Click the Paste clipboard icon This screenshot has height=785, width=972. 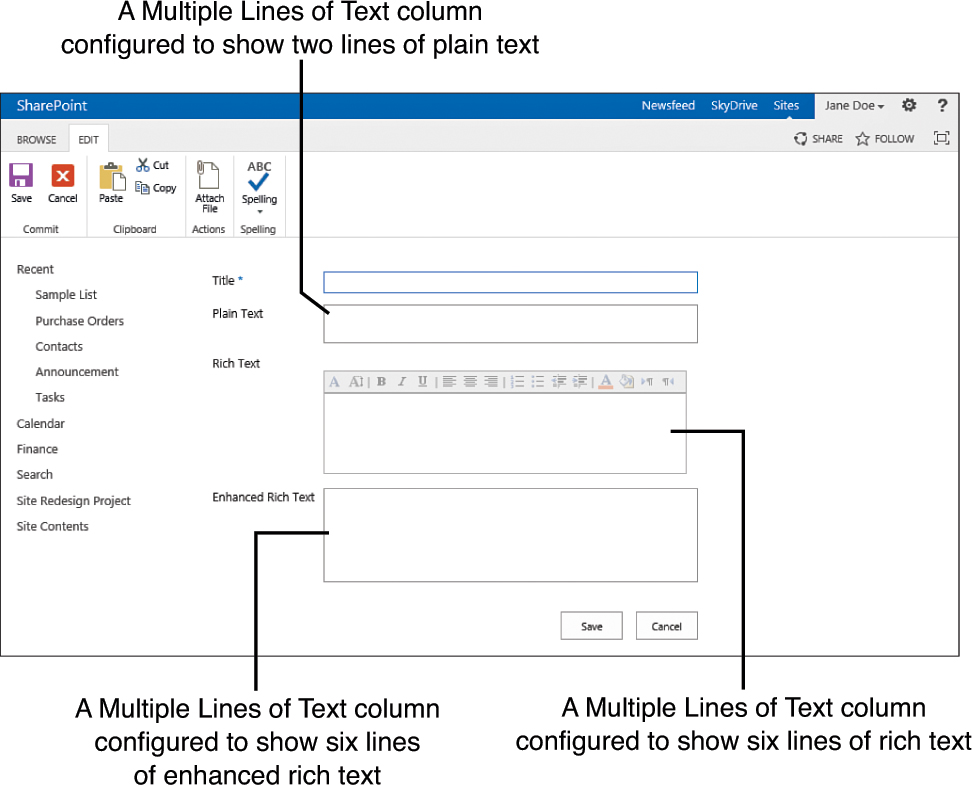pyautogui.click(x=112, y=176)
